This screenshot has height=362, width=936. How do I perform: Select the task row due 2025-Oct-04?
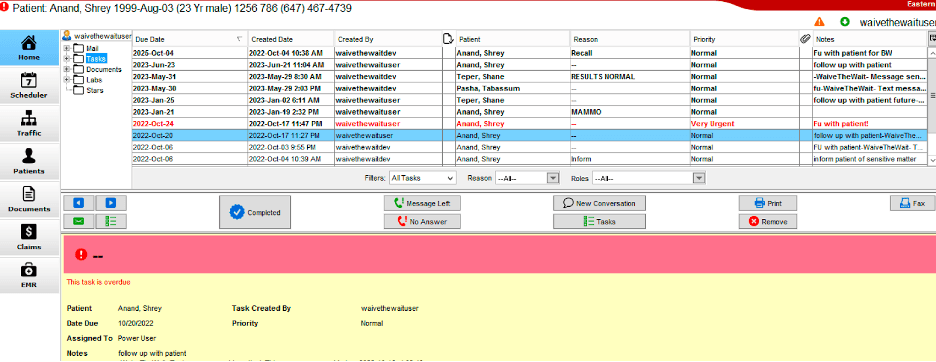530,53
